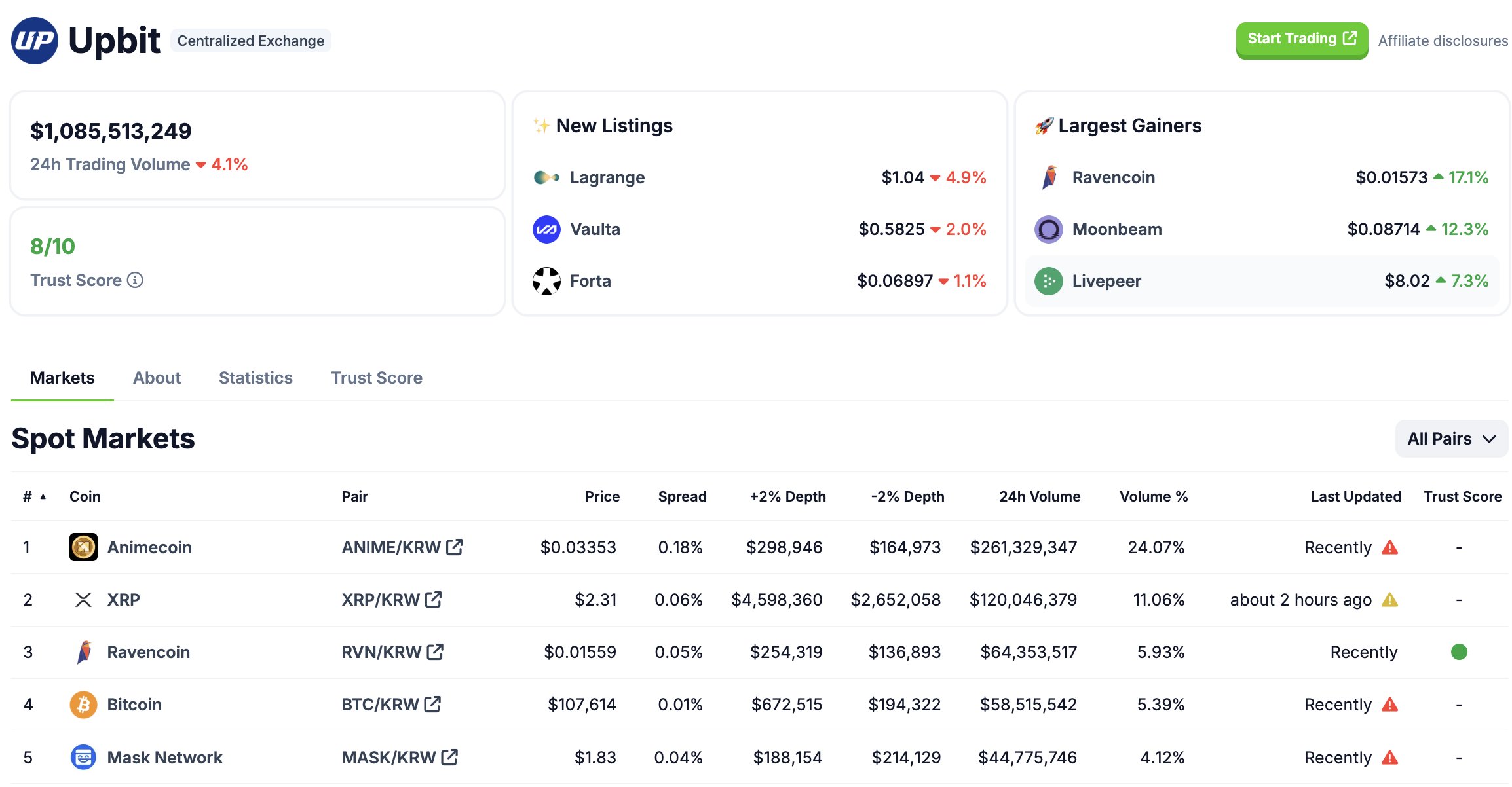
Task: Click the $1,085,513,249 trading volume figure
Action: pyautogui.click(x=111, y=131)
